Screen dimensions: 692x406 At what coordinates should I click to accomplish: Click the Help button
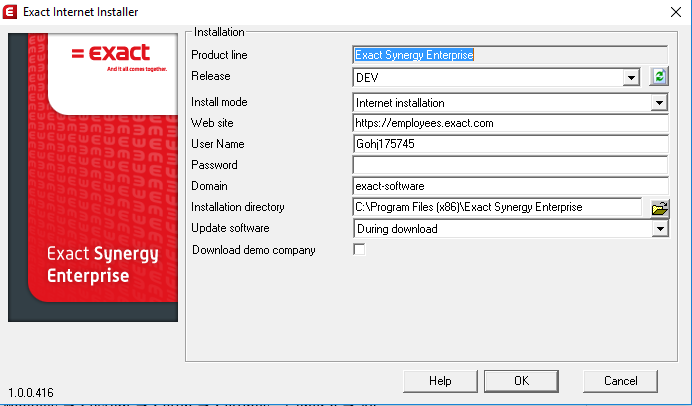click(x=440, y=381)
